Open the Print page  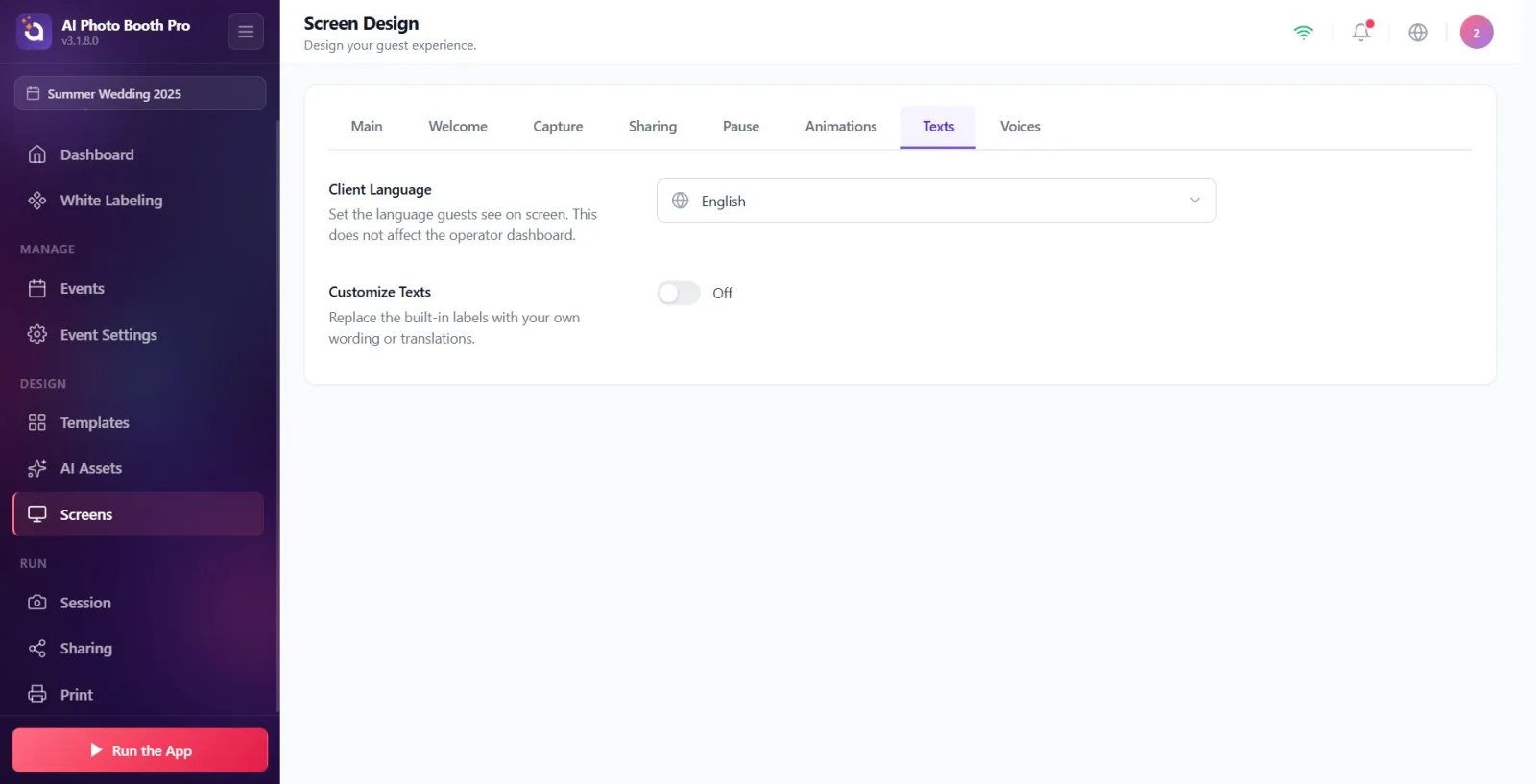138,694
